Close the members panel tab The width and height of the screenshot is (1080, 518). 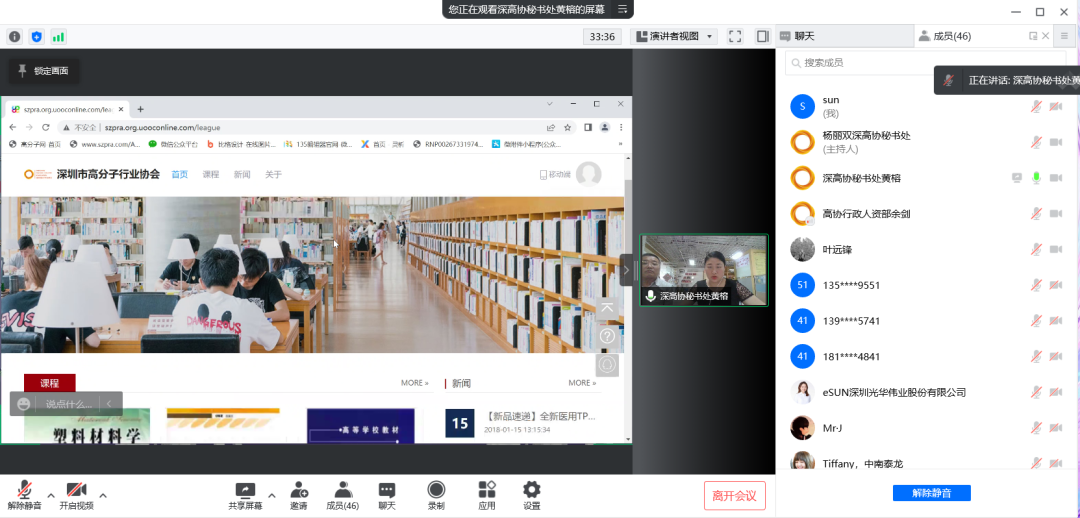click(x=1046, y=37)
